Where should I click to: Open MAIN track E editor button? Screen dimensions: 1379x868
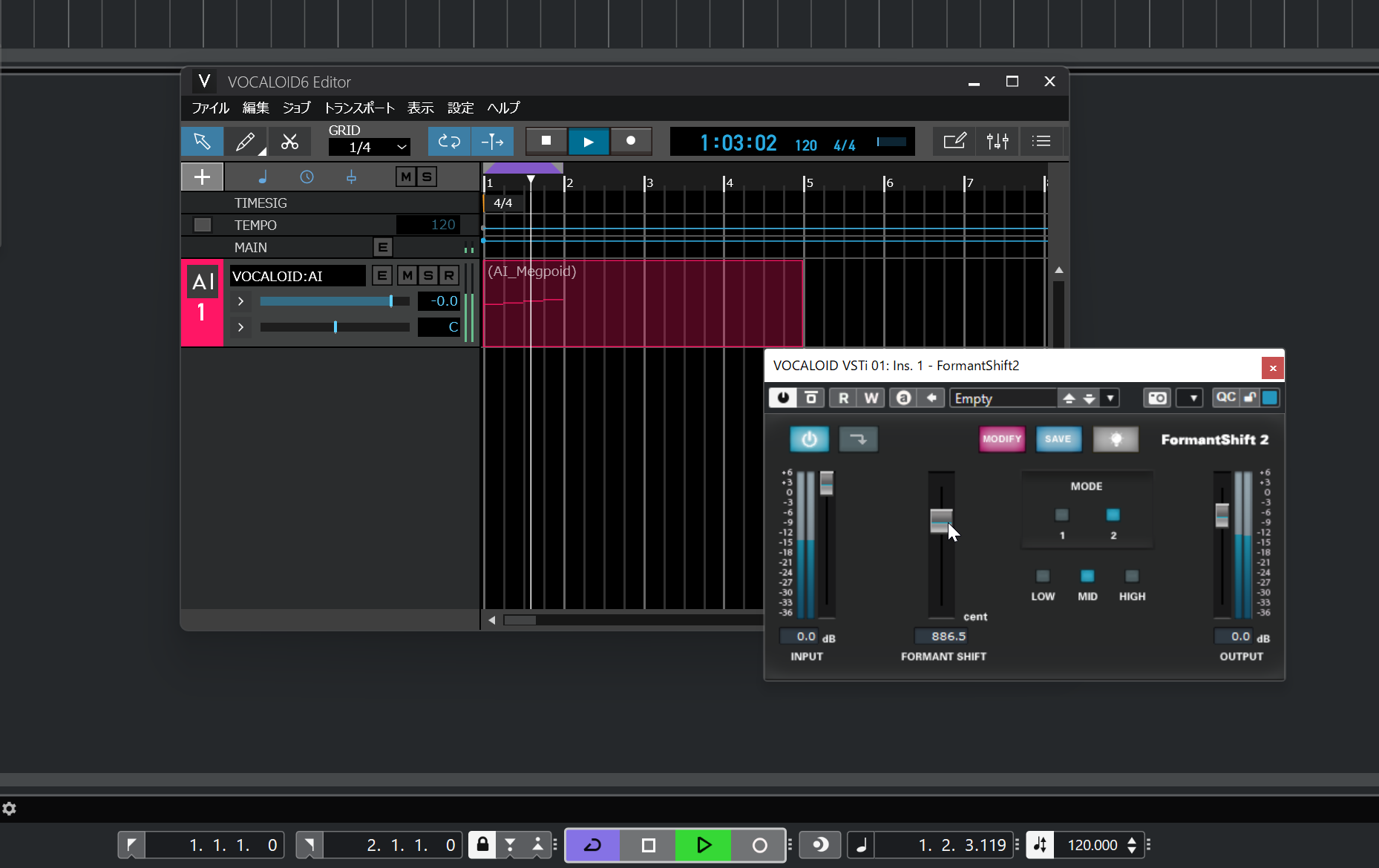tap(383, 247)
